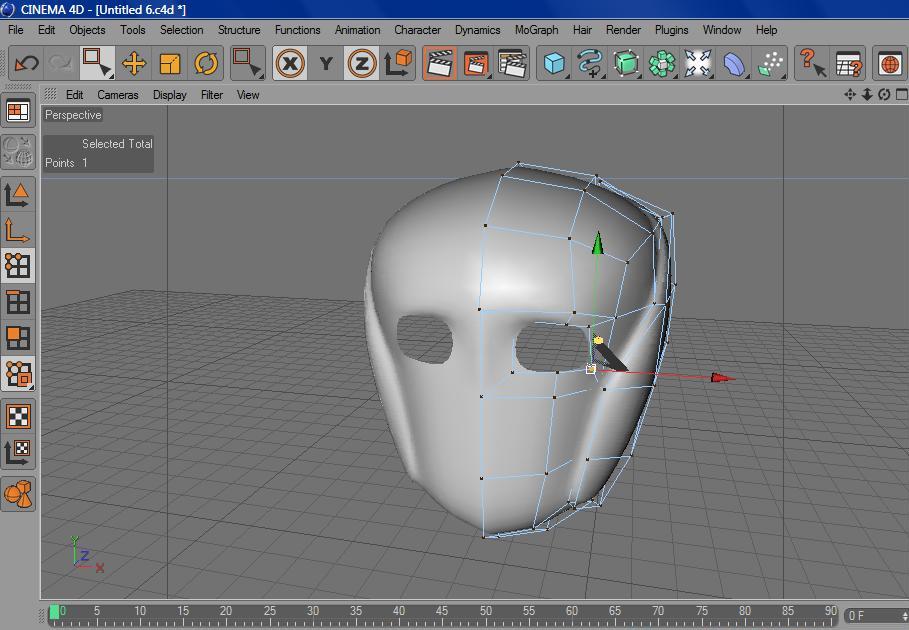
Task: Click the viewport pan (move camera) icon
Action: point(850,94)
